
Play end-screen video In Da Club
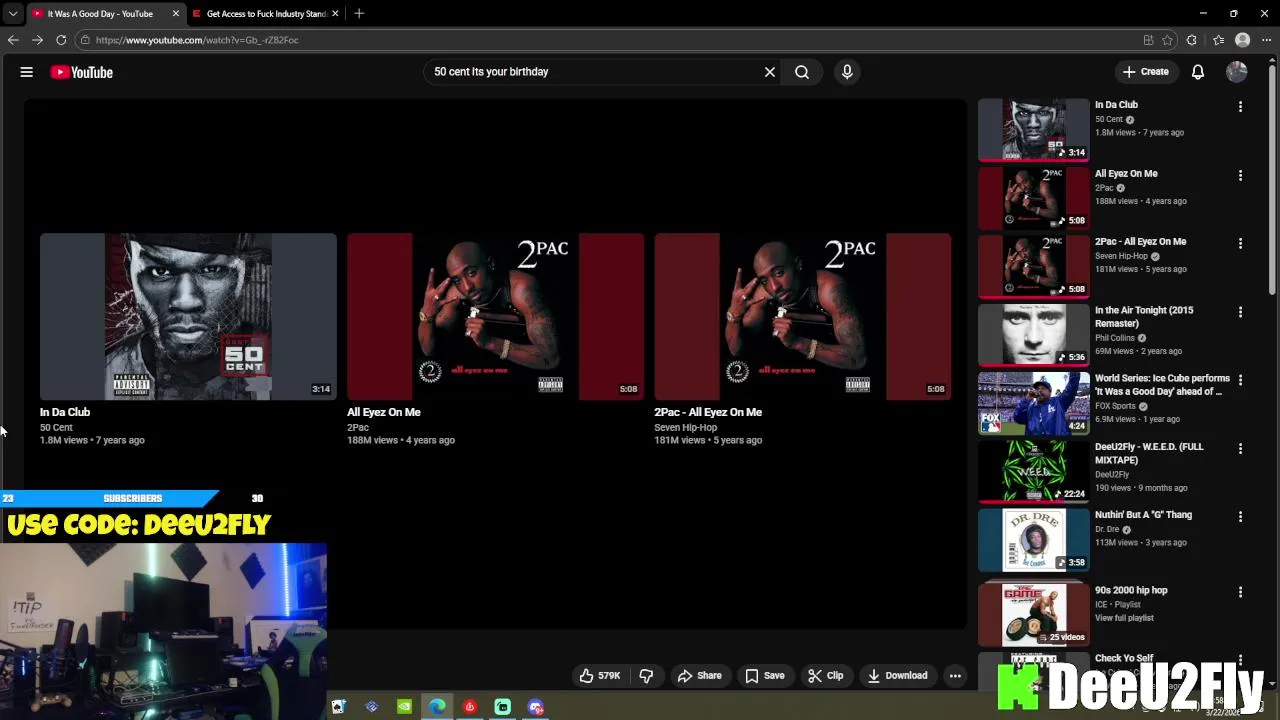tap(188, 316)
